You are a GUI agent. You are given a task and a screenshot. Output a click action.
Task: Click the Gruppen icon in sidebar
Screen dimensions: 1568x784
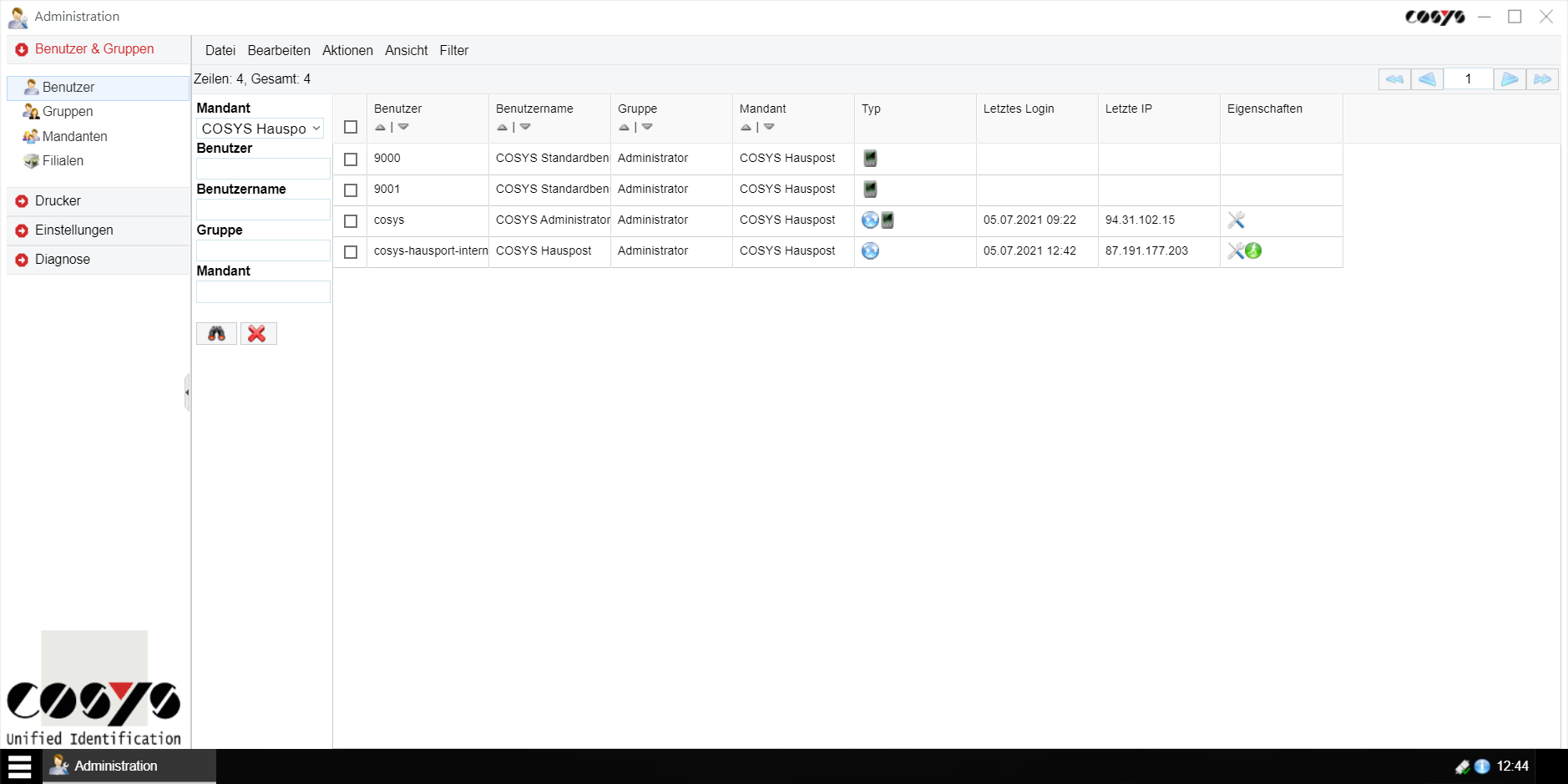click(x=32, y=112)
